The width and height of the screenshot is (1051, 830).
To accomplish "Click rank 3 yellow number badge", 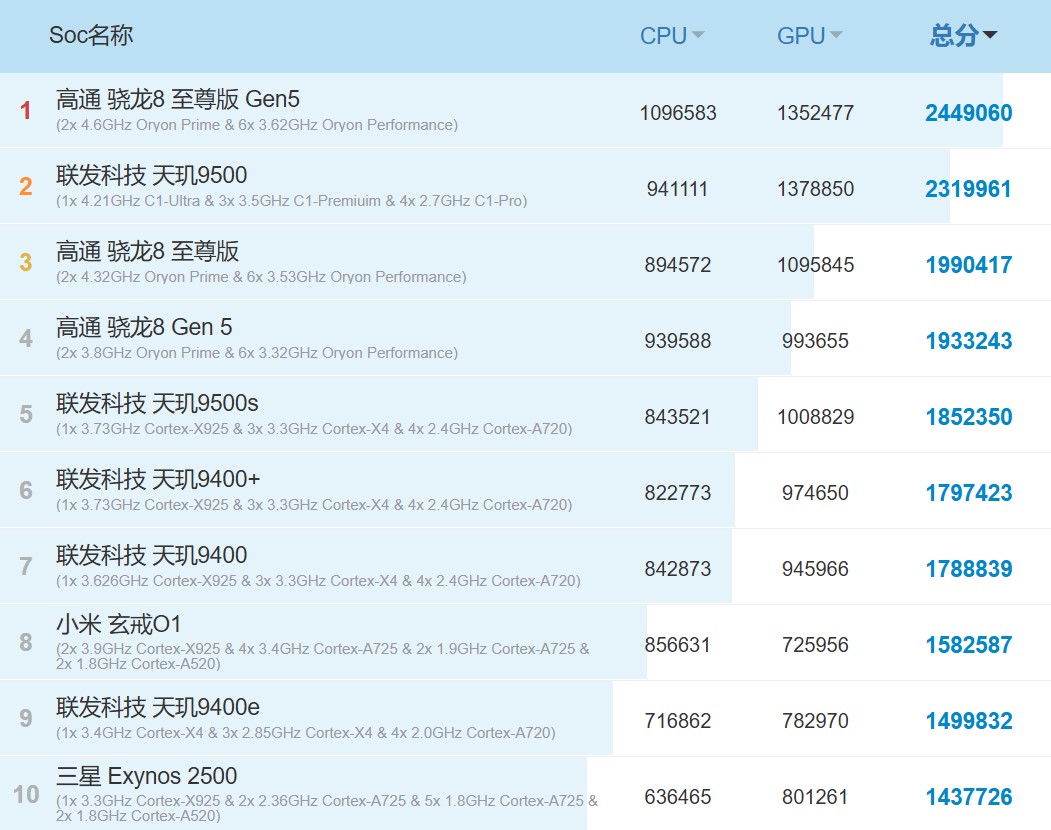I will pyautogui.click(x=26, y=263).
